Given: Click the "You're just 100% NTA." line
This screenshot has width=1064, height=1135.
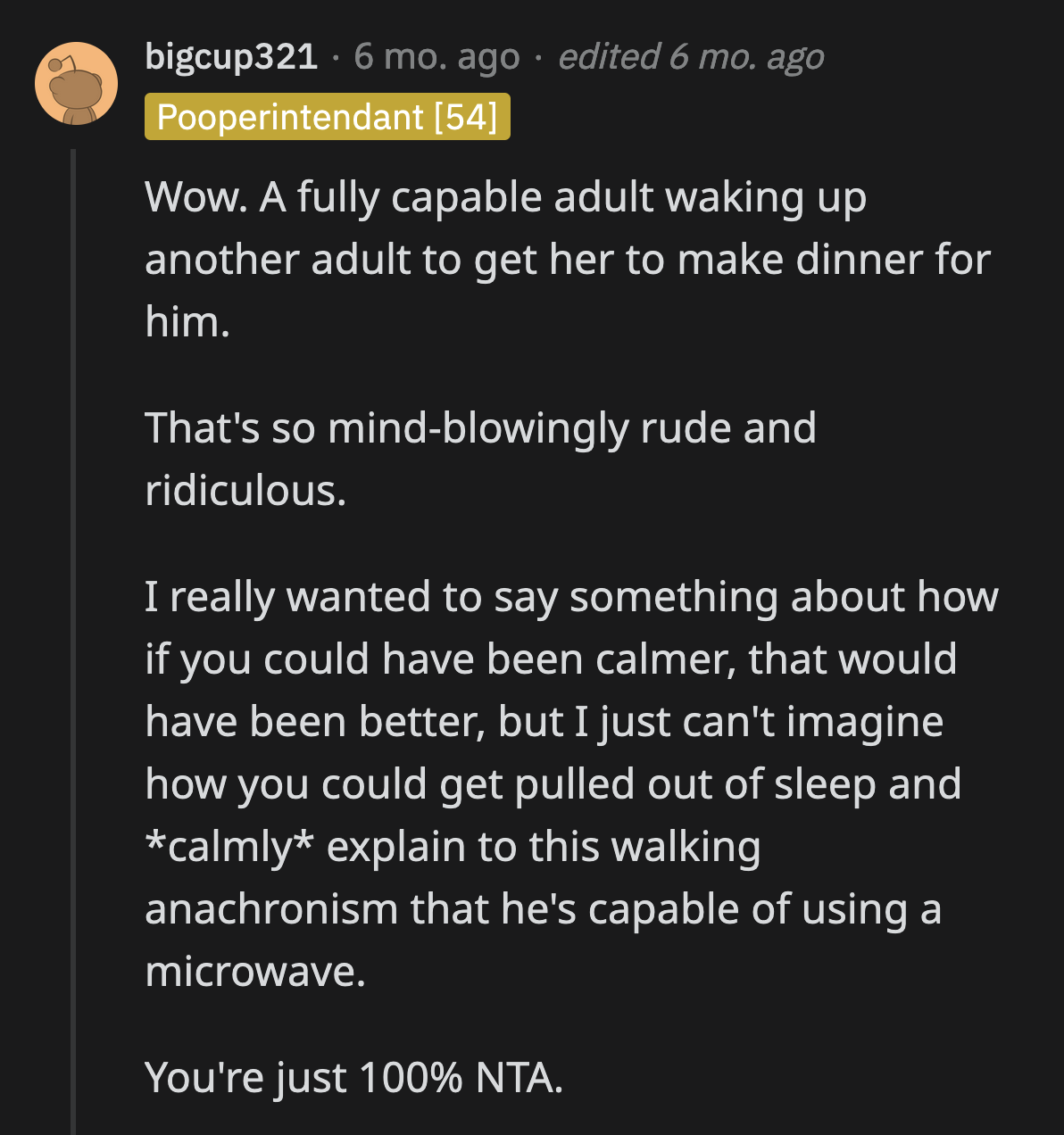Looking at the screenshot, I should [353, 1077].
